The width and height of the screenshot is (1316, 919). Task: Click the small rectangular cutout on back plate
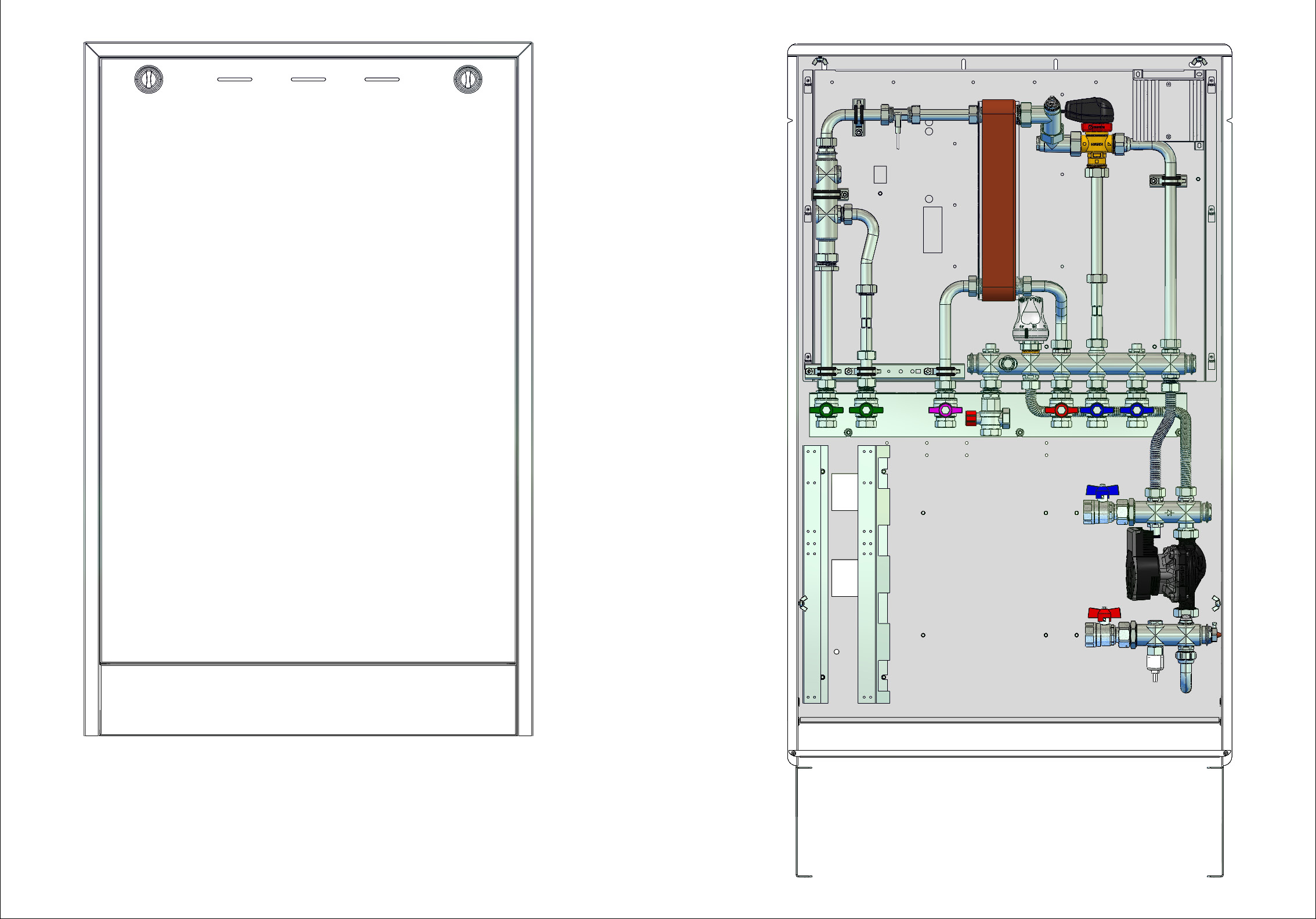tap(880, 175)
